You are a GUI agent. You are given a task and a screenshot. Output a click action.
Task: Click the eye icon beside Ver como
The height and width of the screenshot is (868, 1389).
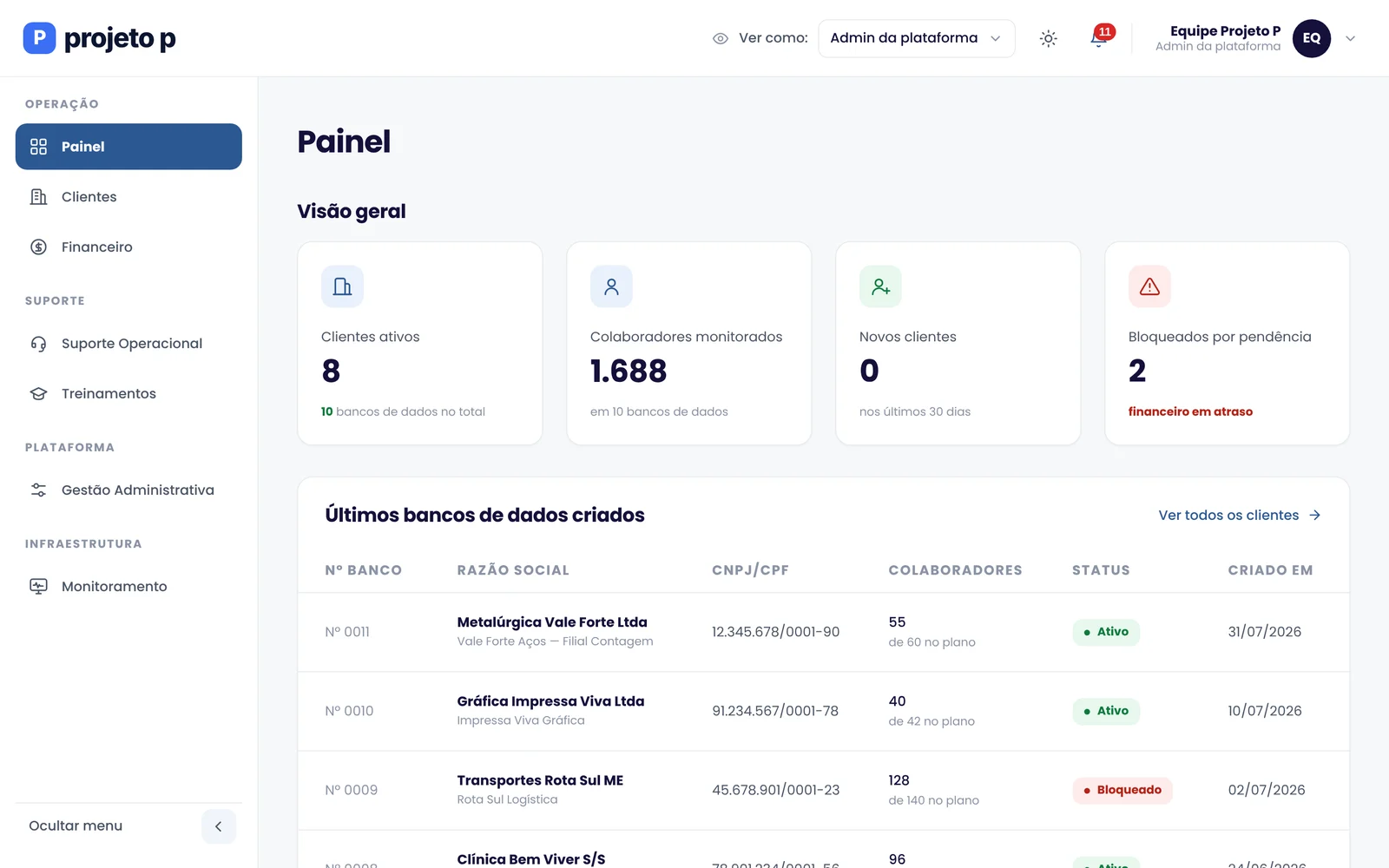click(x=720, y=38)
